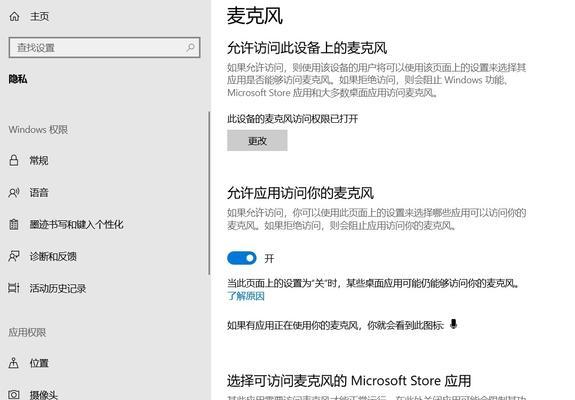Open the 了解原因 link
The width and height of the screenshot is (575, 400).
click(x=246, y=296)
